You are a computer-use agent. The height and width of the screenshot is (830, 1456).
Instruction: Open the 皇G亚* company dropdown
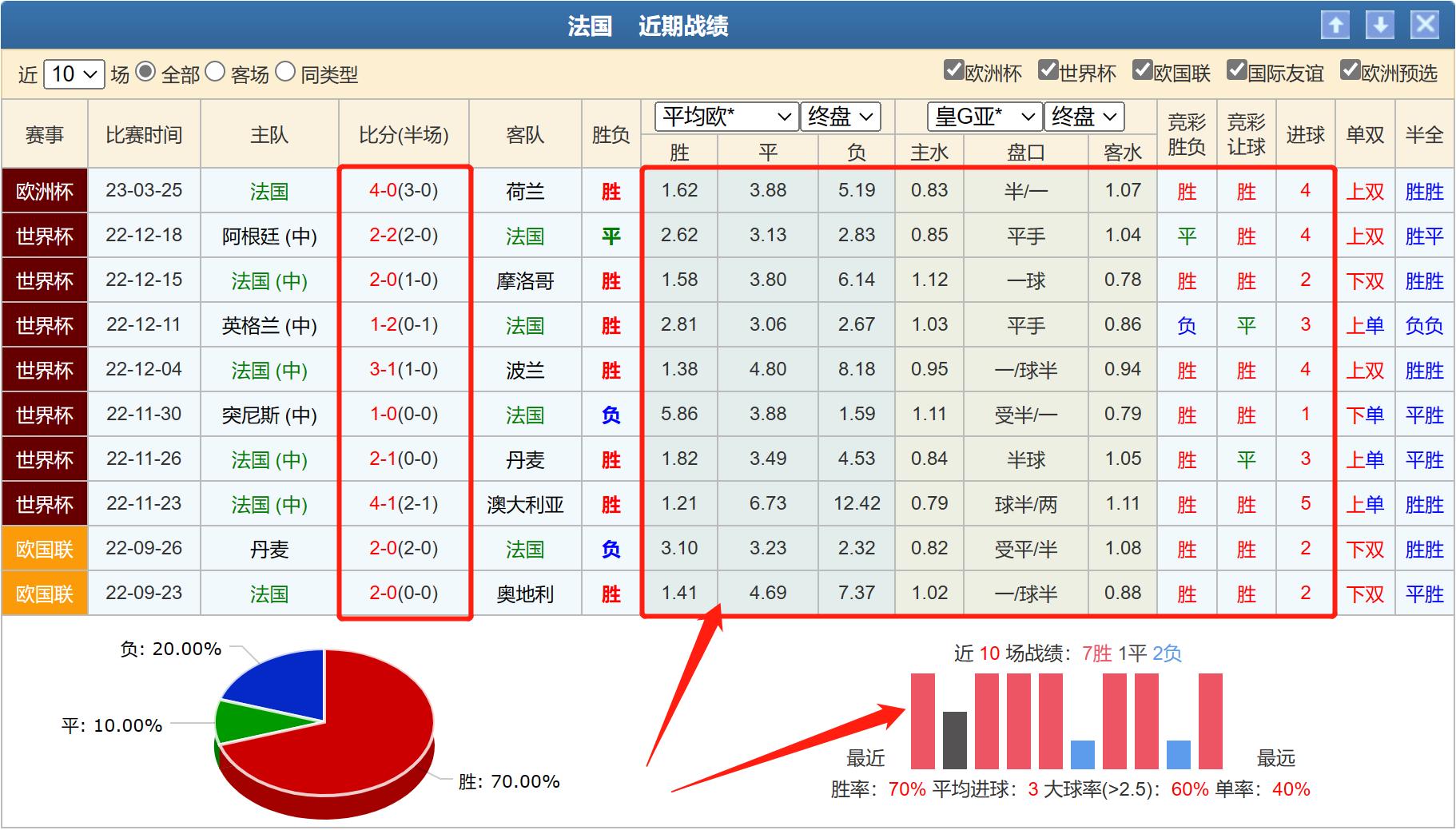click(x=985, y=117)
